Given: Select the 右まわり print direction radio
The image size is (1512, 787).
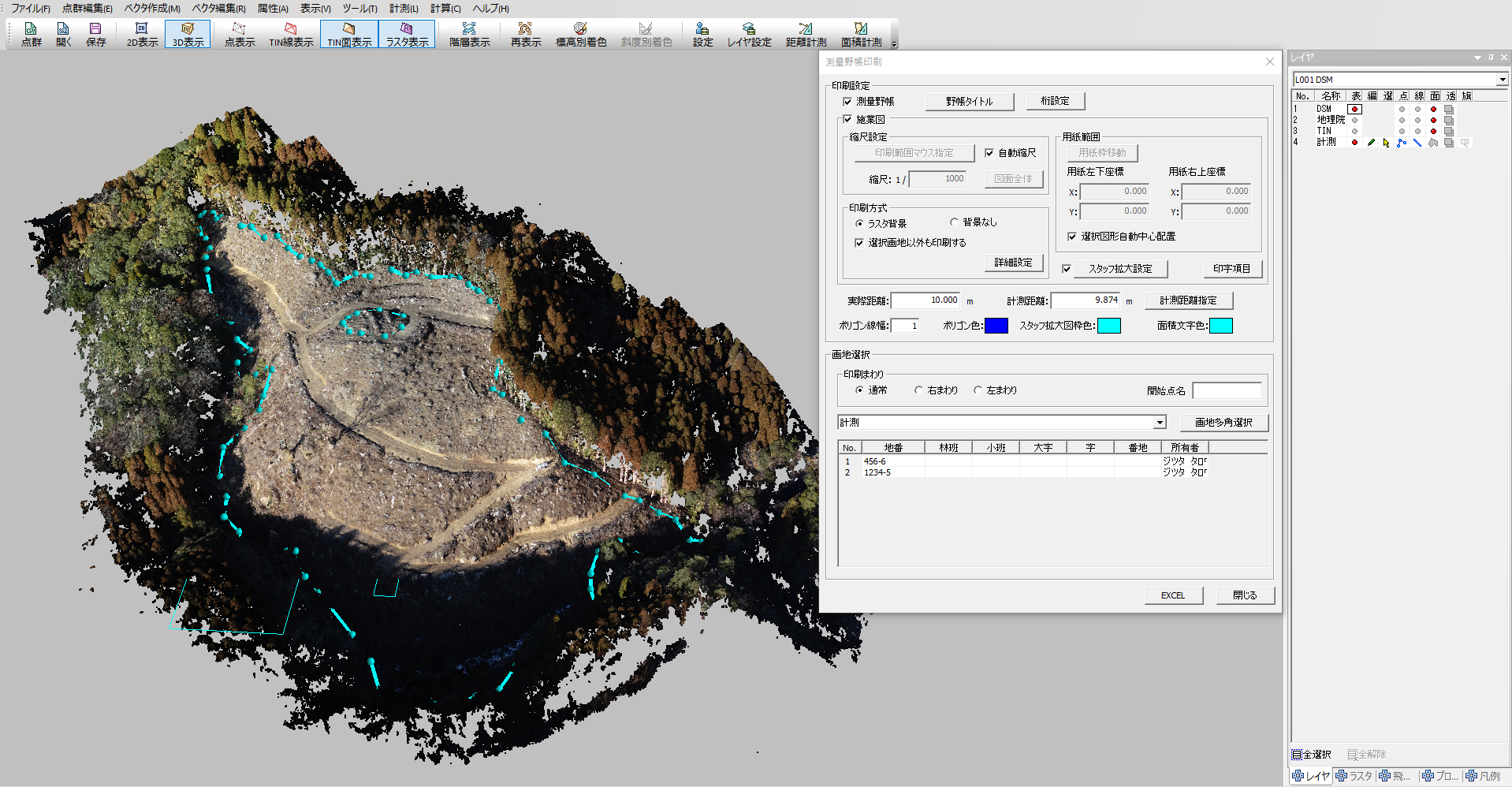Looking at the screenshot, I should coord(918,390).
